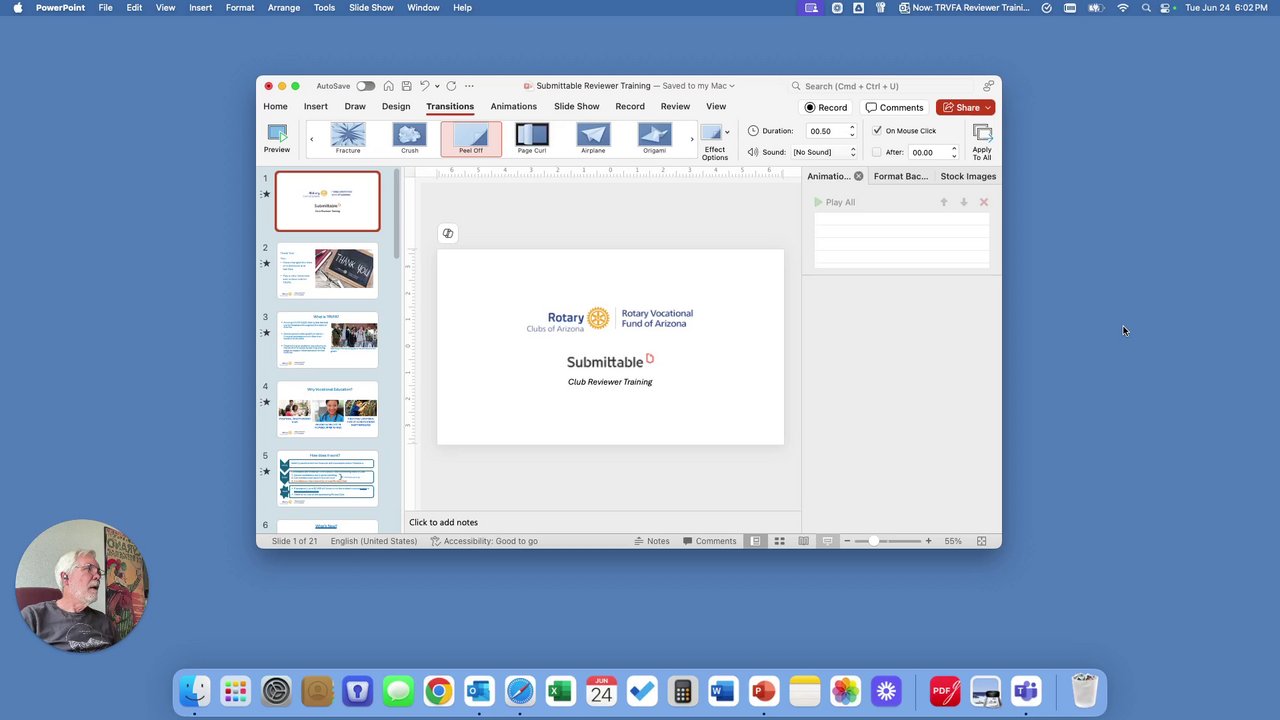Delete animation with X in pane
The height and width of the screenshot is (720, 1280).
pyautogui.click(x=983, y=202)
